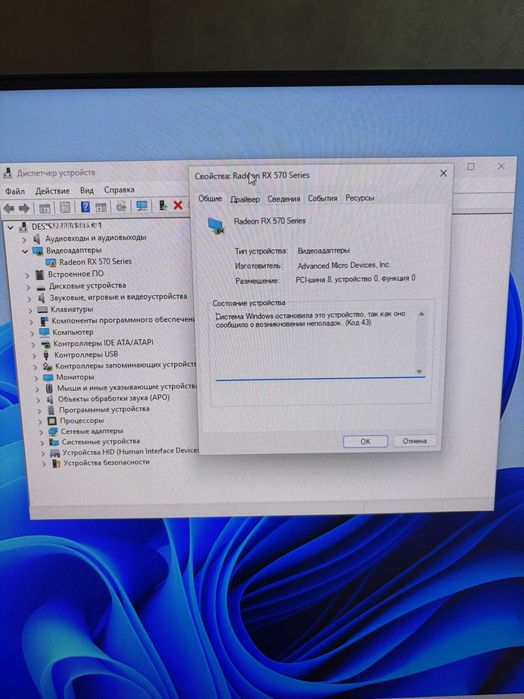Click the blue question mark Help icon

tap(85, 207)
